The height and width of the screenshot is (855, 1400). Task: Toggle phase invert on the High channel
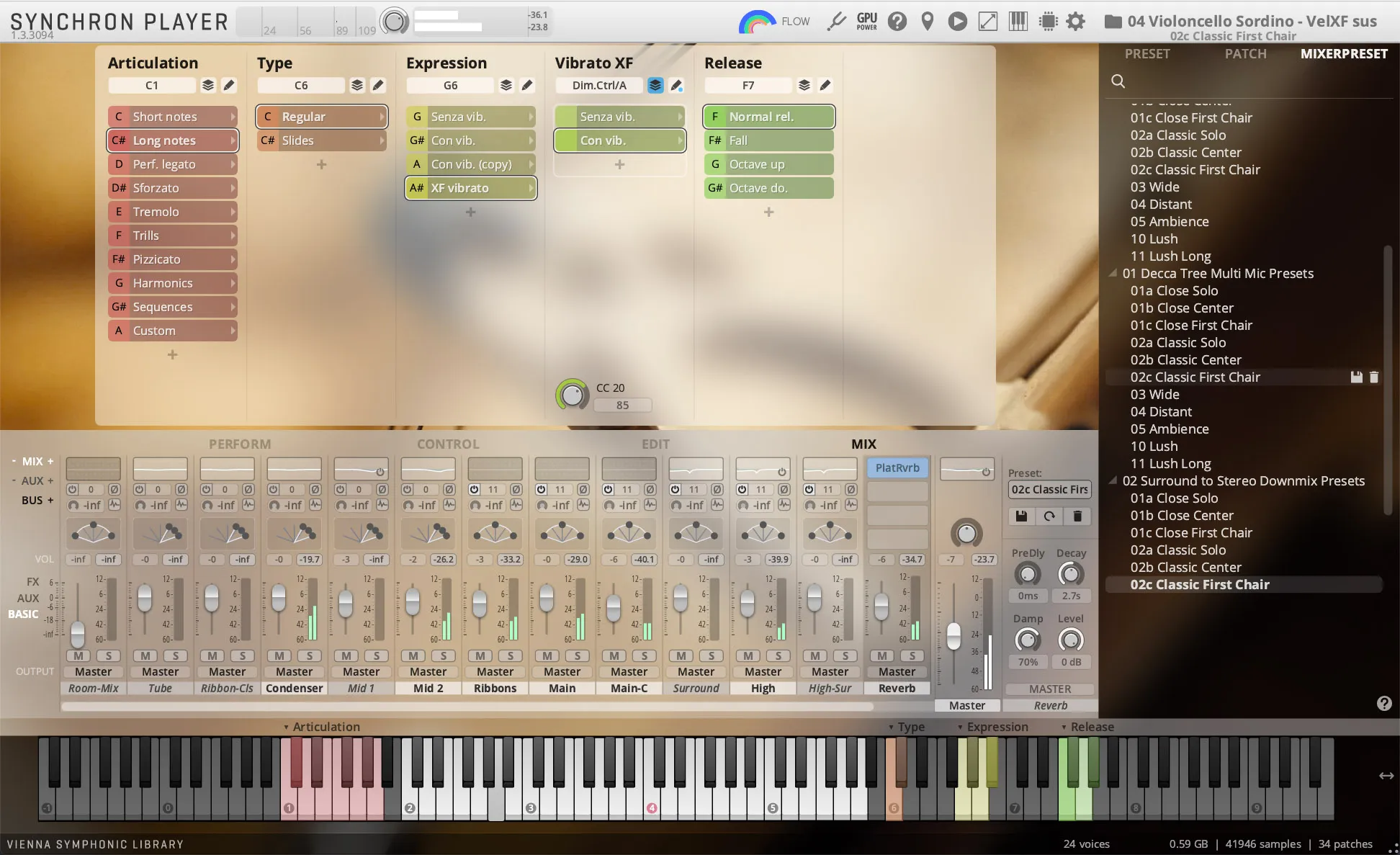pos(784,489)
